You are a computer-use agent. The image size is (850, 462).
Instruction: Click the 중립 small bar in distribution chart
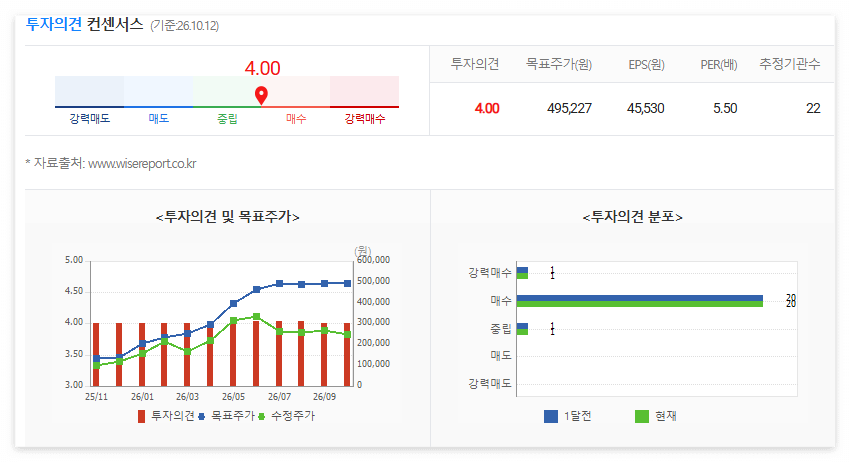(x=522, y=329)
